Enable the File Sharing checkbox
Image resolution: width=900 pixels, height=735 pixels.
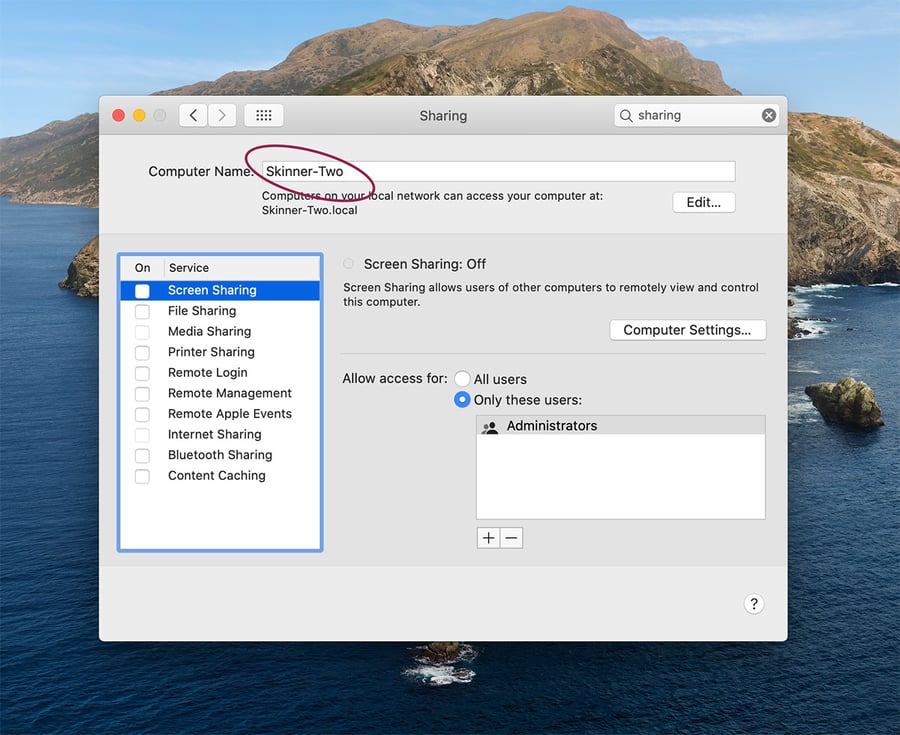141,311
